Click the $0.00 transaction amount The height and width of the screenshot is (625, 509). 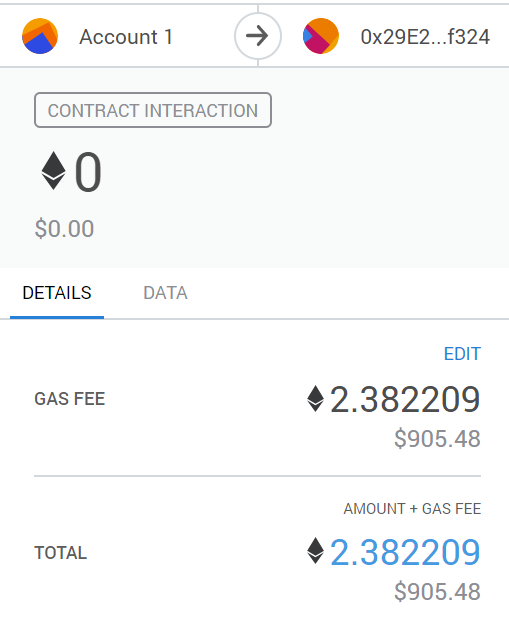coord(64,229)
